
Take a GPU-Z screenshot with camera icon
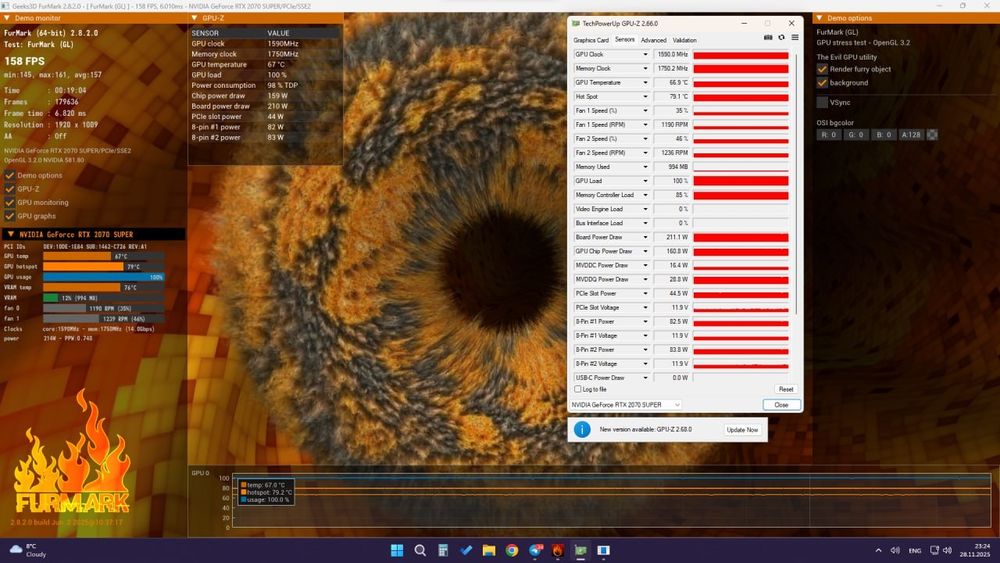click(x=768, y=38)
